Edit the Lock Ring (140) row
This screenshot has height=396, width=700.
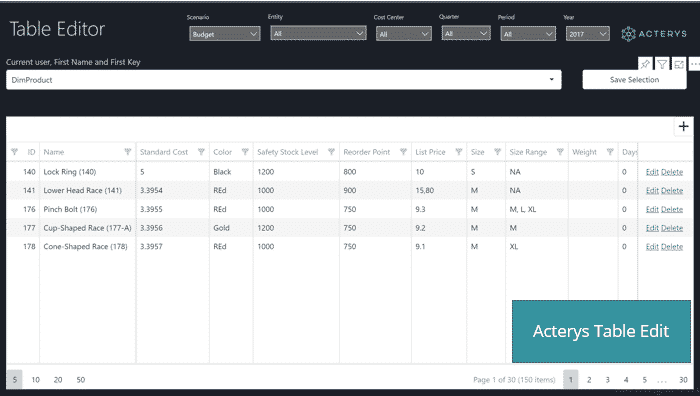click(x=652, y=172)
